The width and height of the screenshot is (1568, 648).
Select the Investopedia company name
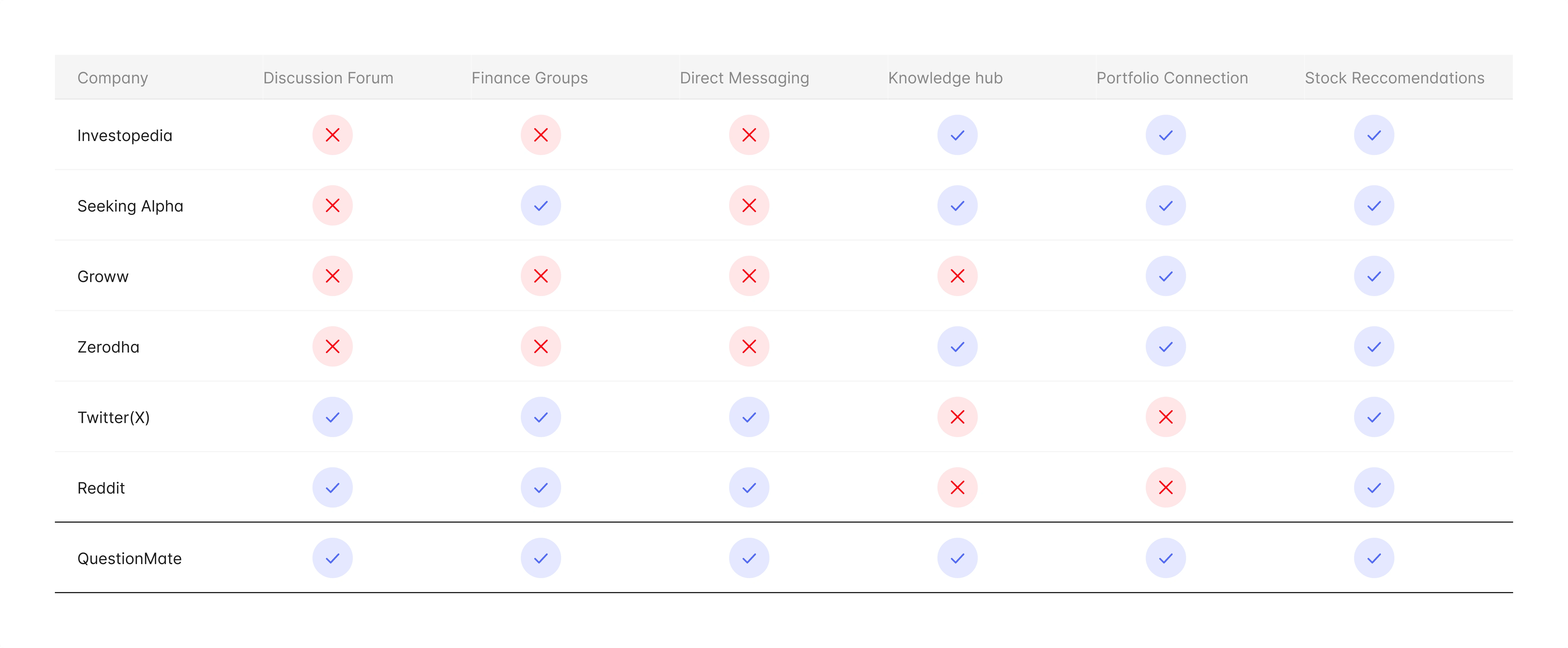pyautogui.click(x=125, y=136)
